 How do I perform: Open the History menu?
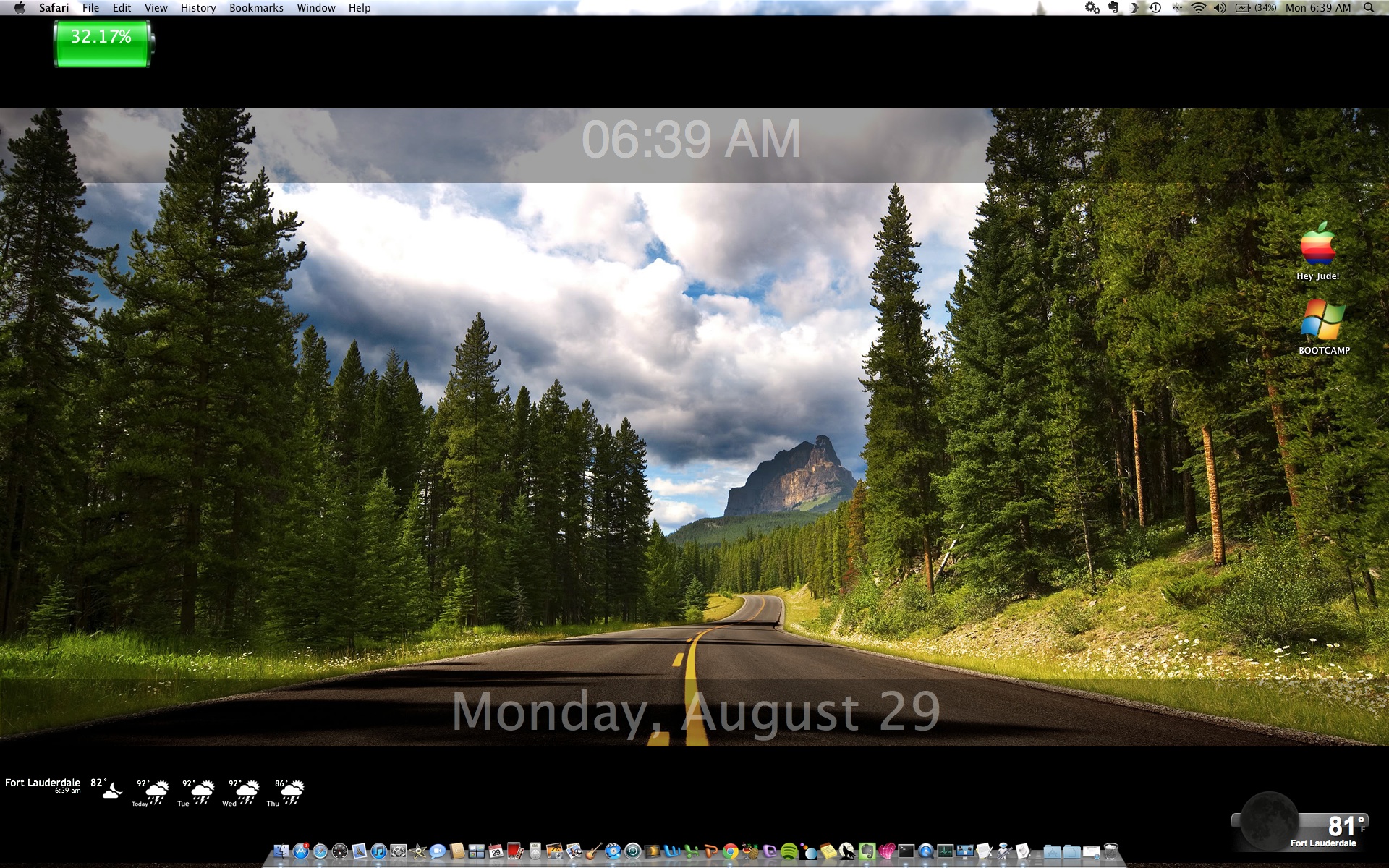pos(197,8)
